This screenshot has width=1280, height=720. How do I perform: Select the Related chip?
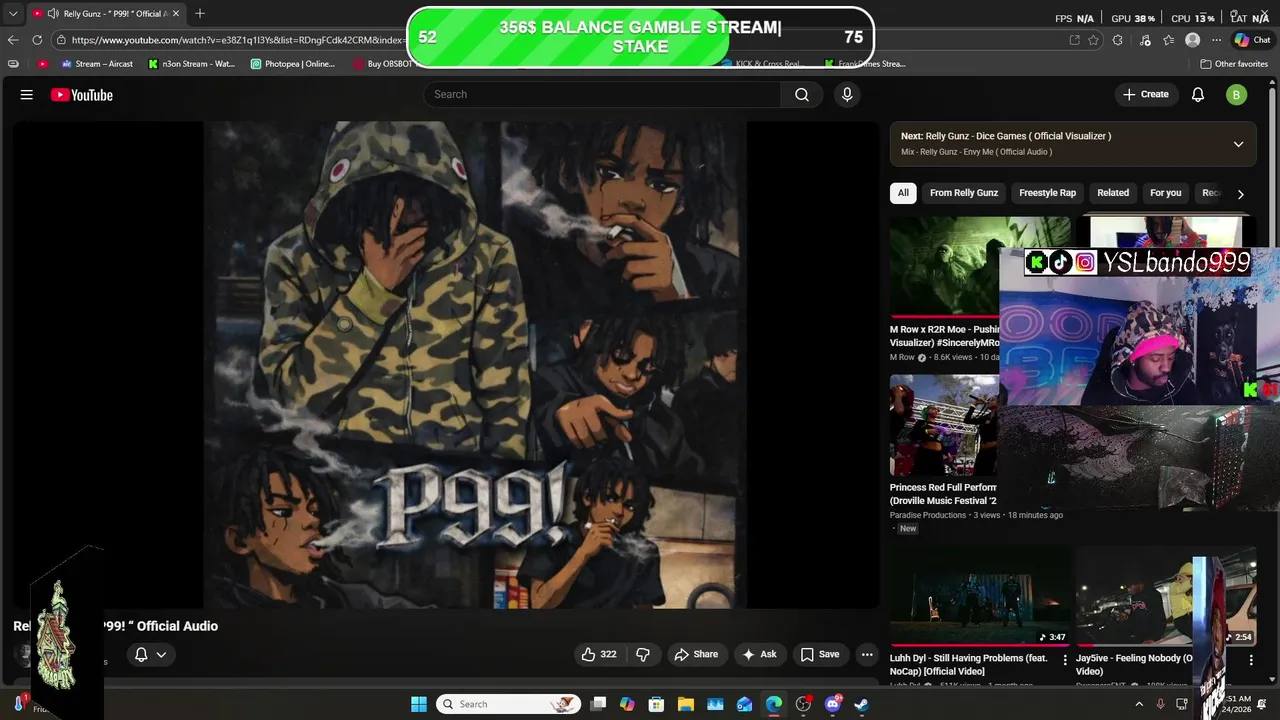click(1113, 193)
